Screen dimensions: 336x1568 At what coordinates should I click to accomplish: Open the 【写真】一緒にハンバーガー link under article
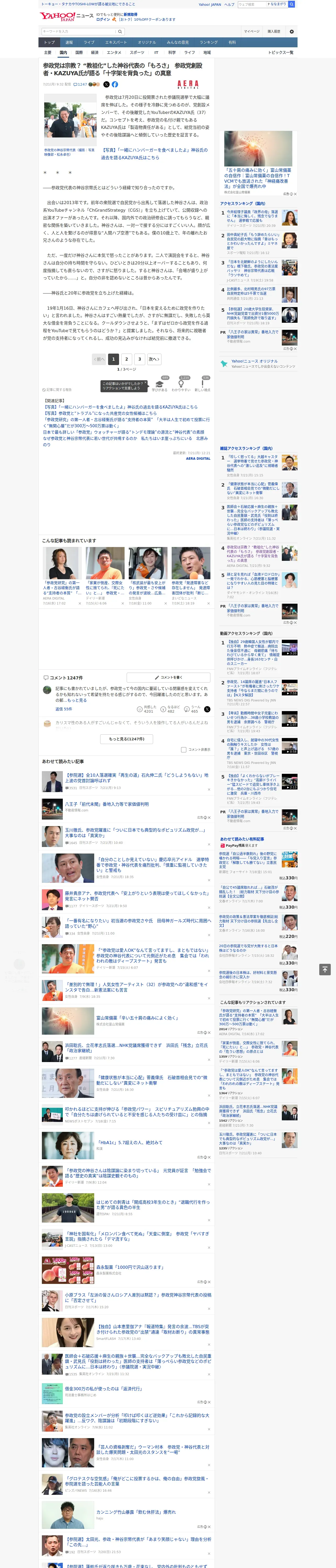(x=154, y=153)
